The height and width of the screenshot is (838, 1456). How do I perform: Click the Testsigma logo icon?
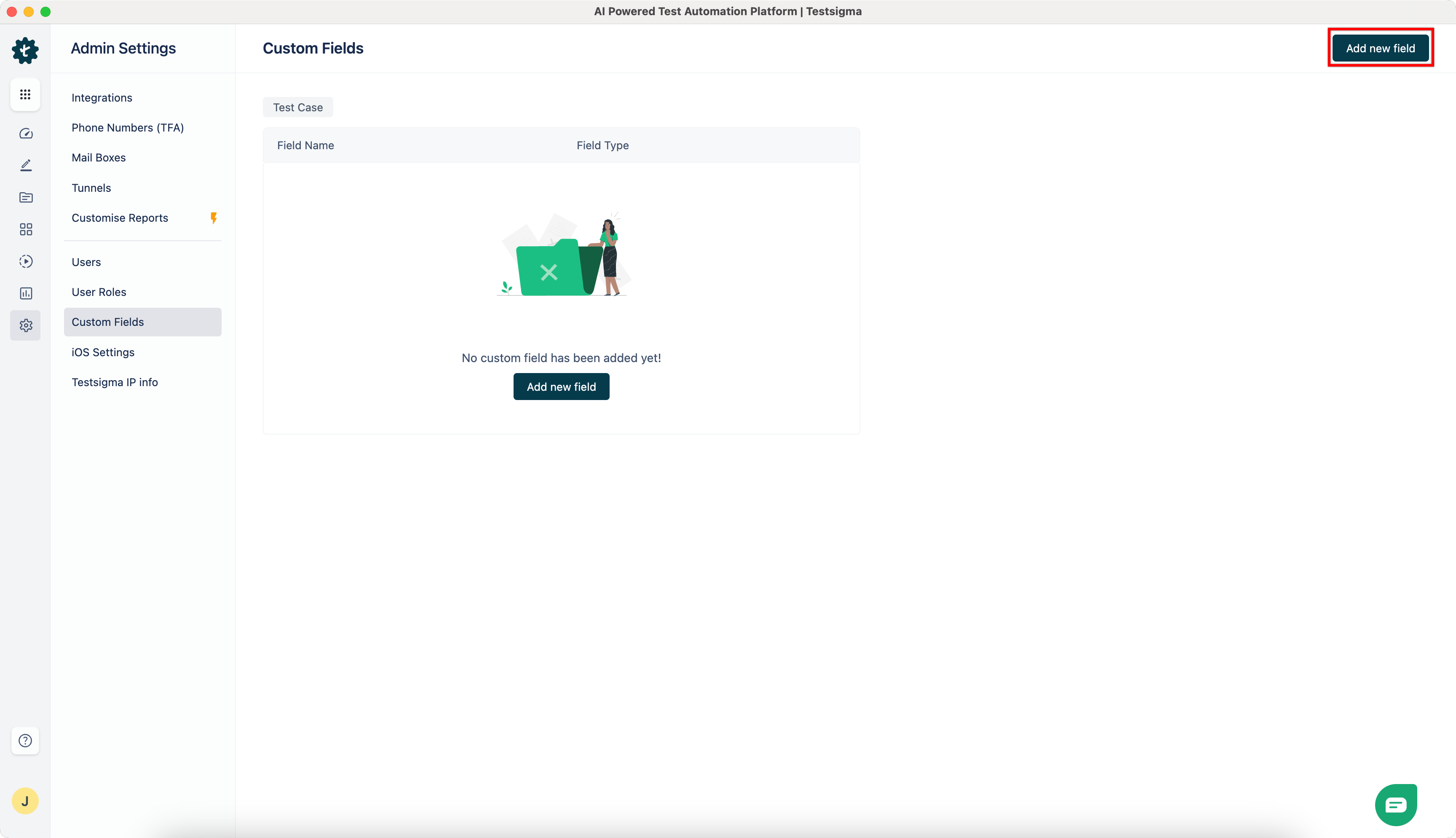[25, 51]
